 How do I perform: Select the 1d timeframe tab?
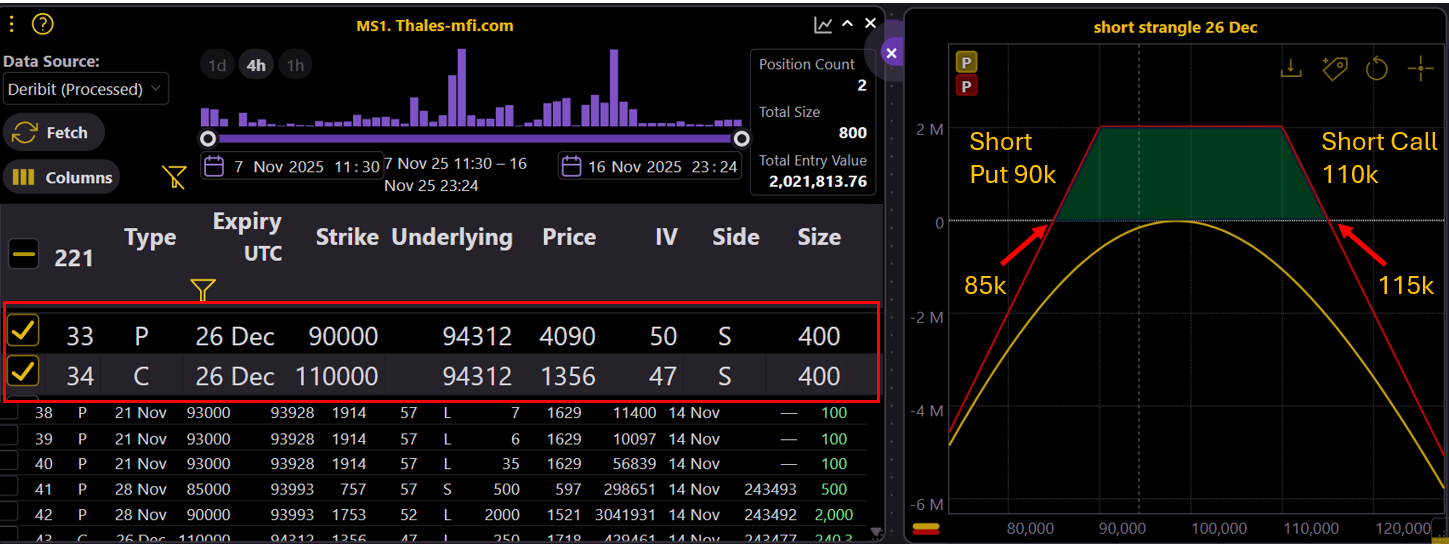pyautogui.click(x=217, y=66)
